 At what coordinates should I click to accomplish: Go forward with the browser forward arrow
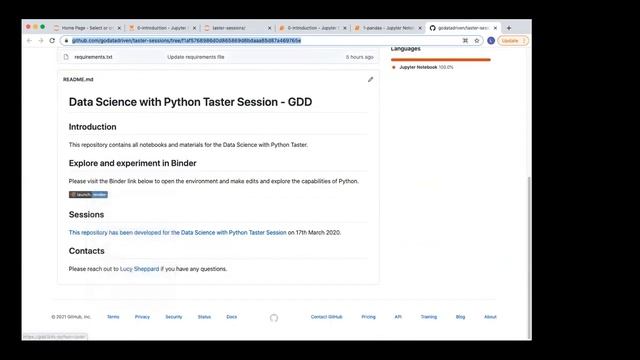tap(40, 41)
